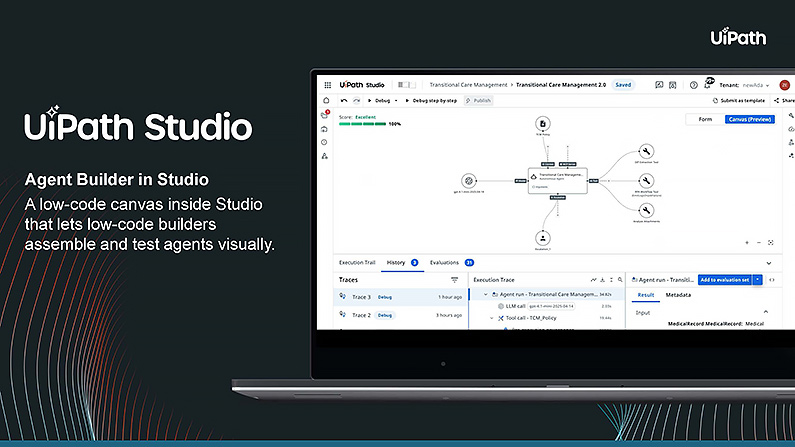Viewport: 795px width, 447px height.
Task: Click the filter icon in Traces panel
Action: (455, 280)
